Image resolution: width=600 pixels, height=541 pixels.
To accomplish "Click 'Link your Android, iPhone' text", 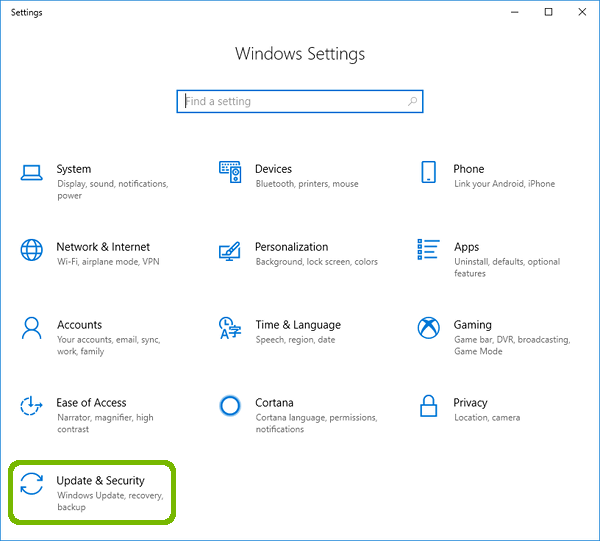I will [x=504, y=184].
